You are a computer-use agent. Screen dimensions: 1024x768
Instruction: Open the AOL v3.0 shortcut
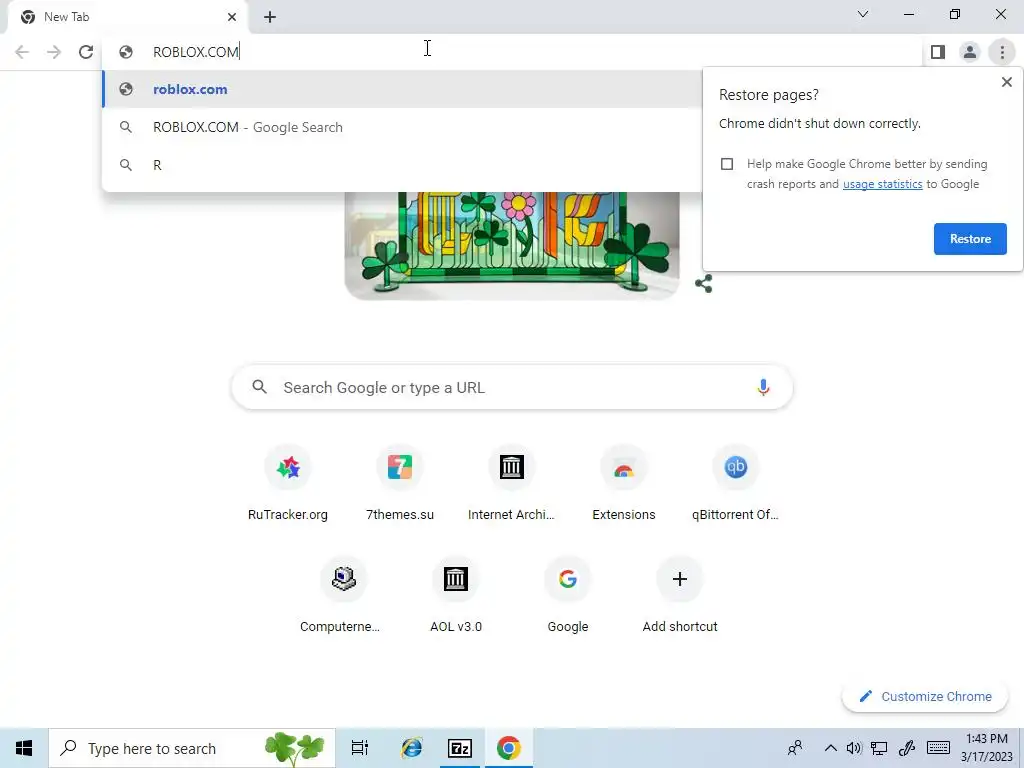pos(456,596)
